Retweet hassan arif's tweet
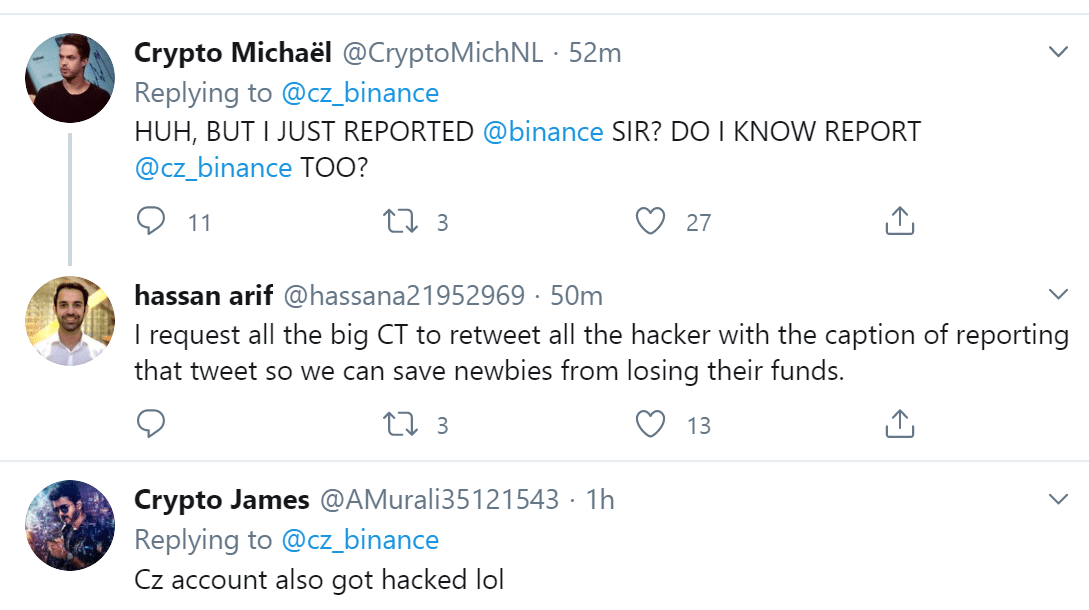Image resolution: width=1089 pixels, height=610 pixels. tap(400, 424)
